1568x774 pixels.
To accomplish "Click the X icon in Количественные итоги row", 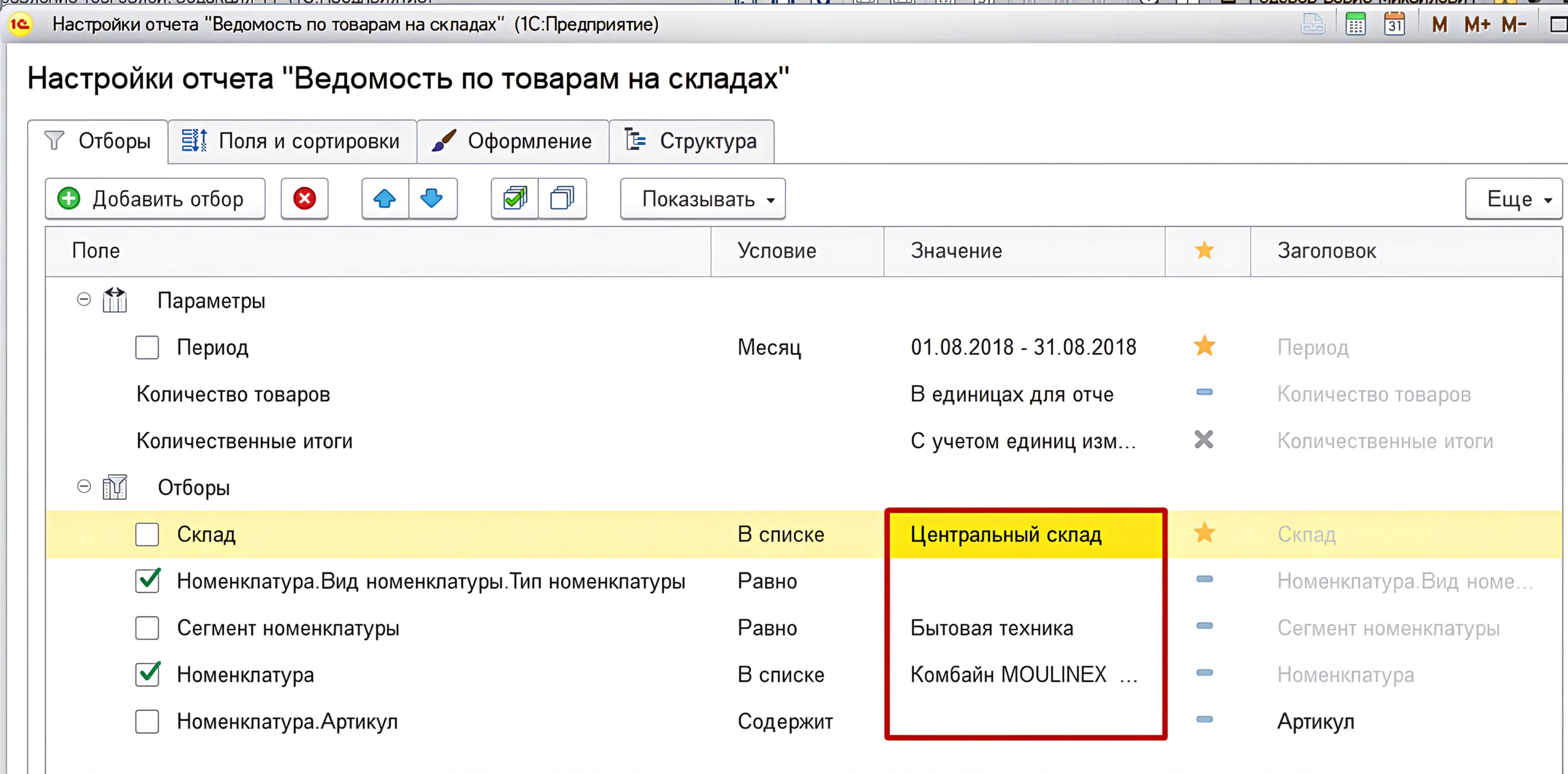I will [x=1204, y=439].
